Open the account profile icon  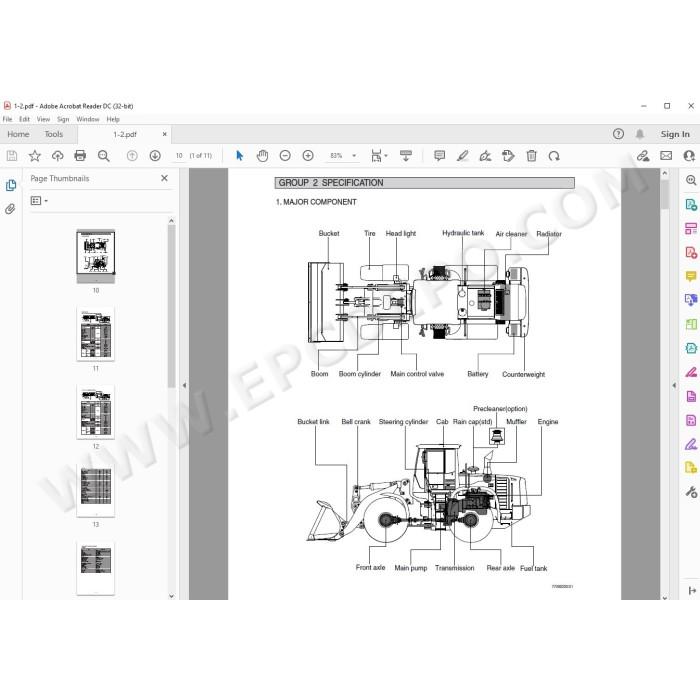689,156
